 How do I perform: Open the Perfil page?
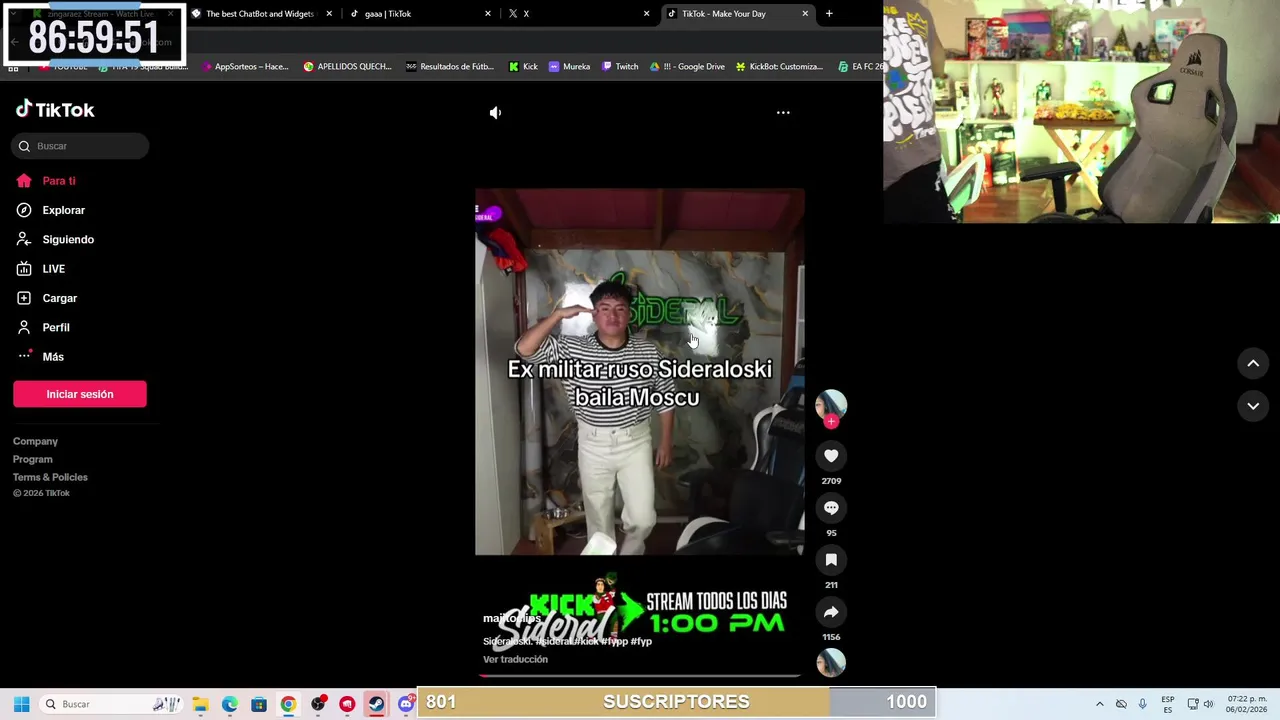43,327
